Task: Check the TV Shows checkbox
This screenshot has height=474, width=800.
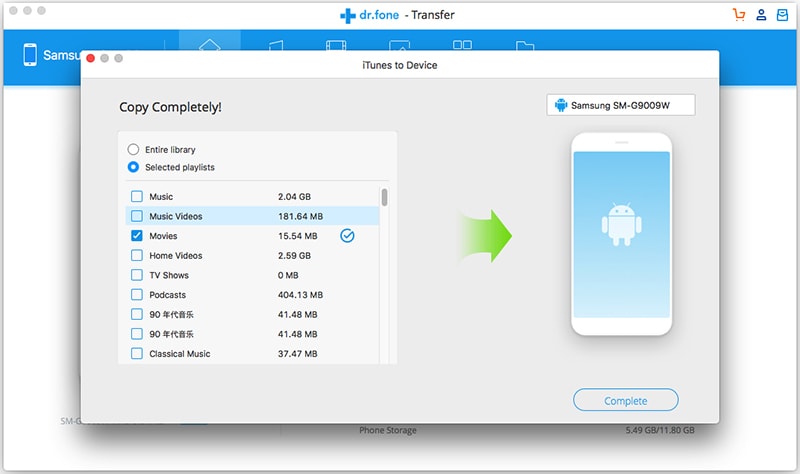Action: [x=137, y=275]
